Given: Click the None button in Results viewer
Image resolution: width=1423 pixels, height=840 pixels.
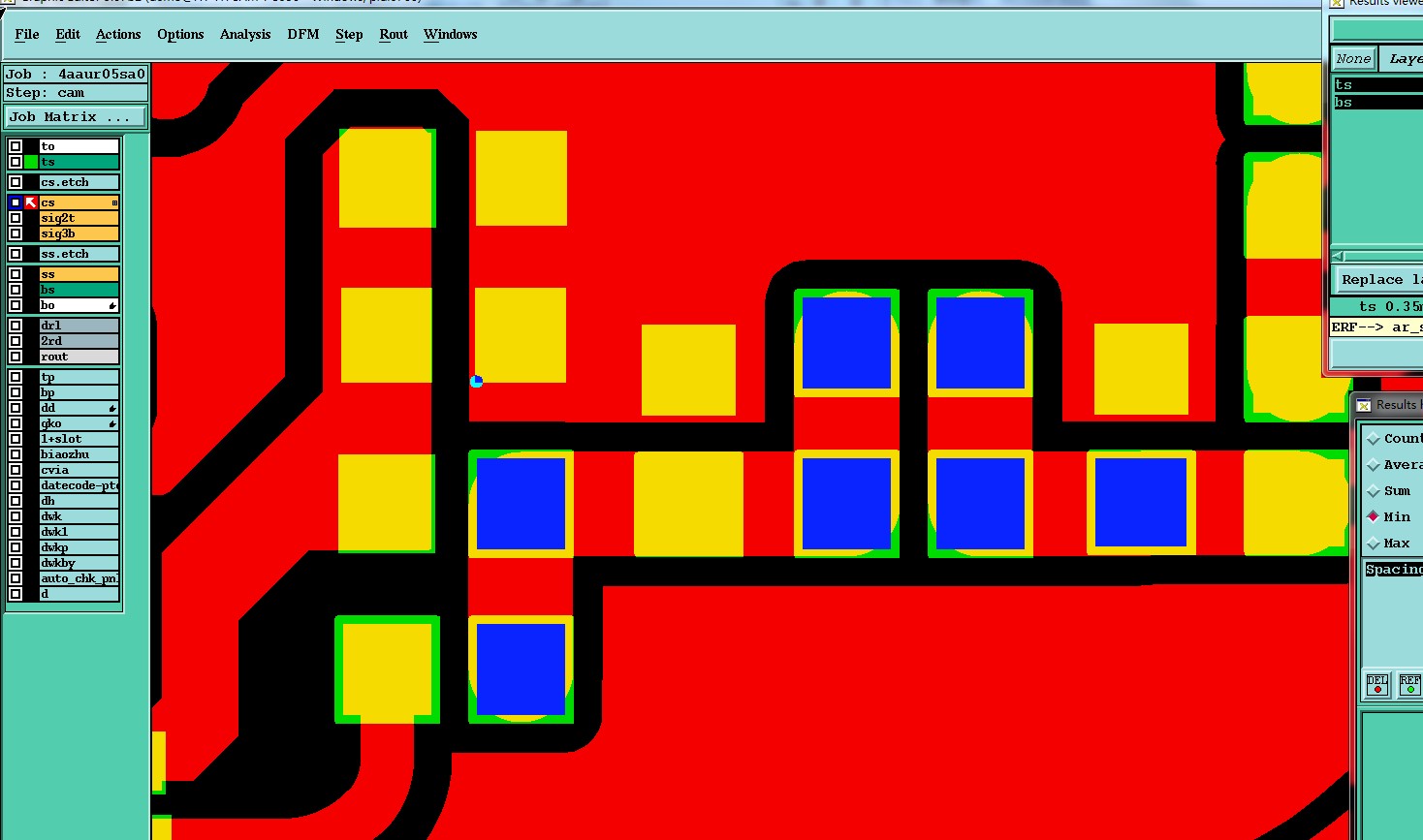Looking at the screenshot, I should click(x=1353, y=58).
